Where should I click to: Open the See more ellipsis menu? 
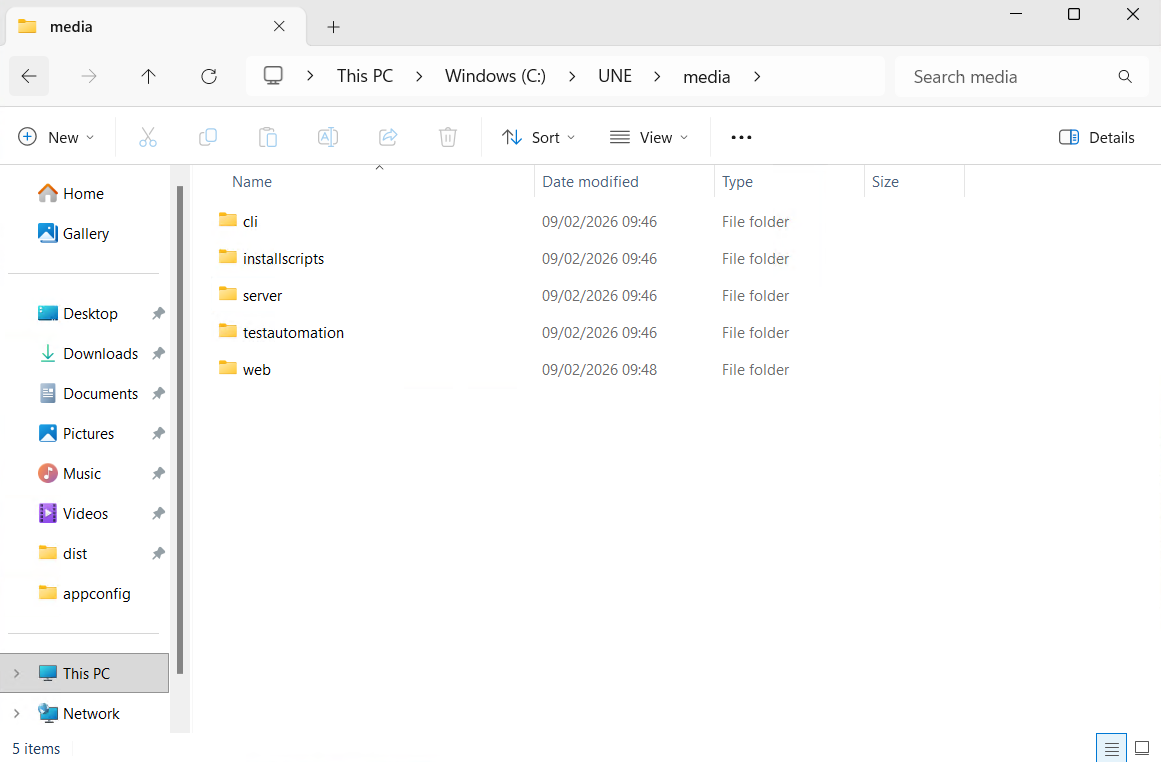tap(741, 138)
